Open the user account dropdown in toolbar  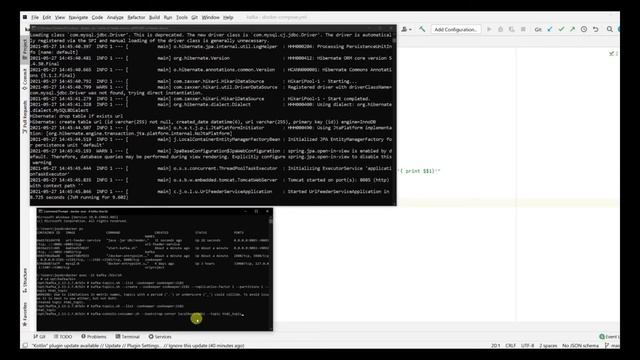coord(406,29)
